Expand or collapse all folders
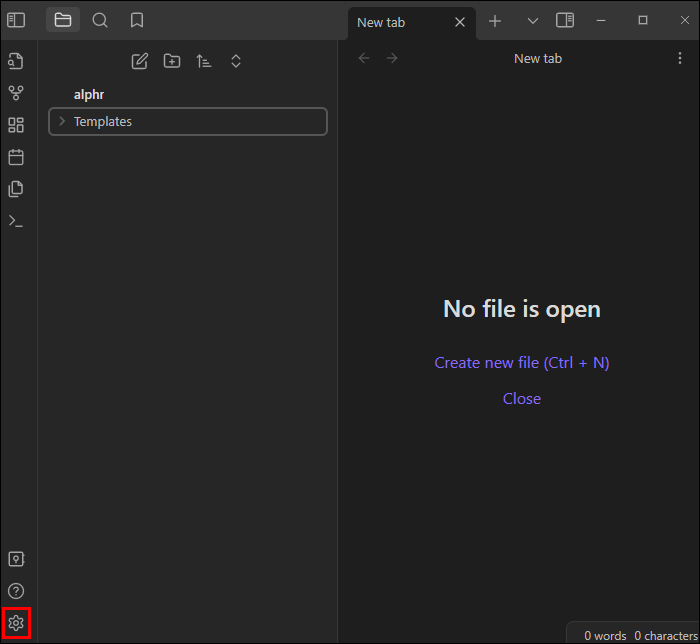 point(236,61)
